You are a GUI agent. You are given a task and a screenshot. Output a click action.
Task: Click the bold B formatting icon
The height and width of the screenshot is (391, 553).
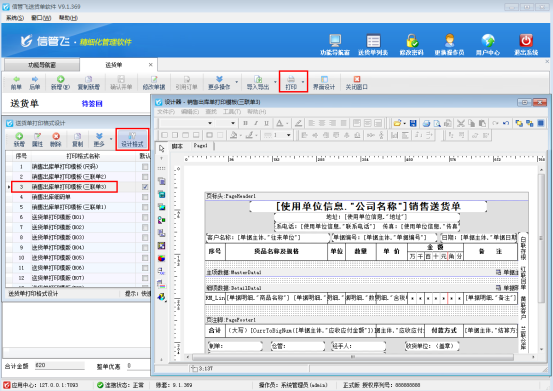245,123
